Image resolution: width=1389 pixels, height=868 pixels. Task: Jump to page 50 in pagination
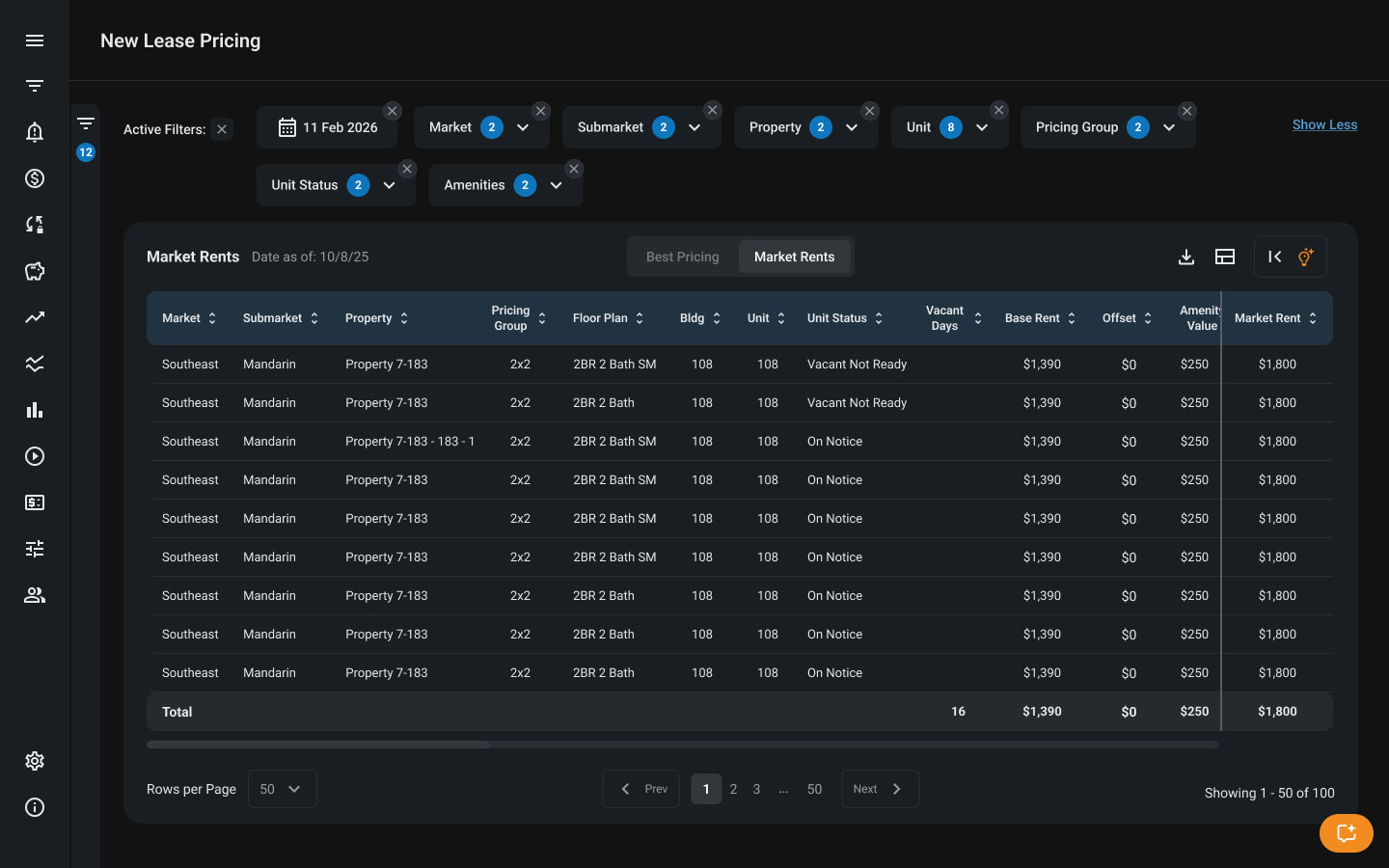coord(814,789)
